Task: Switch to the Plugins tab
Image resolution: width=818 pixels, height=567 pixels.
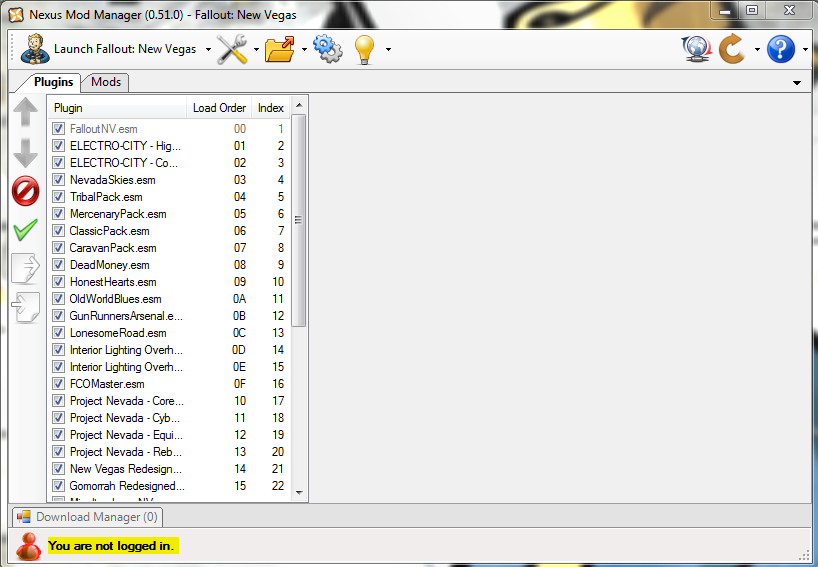Action: coord(53,82)
